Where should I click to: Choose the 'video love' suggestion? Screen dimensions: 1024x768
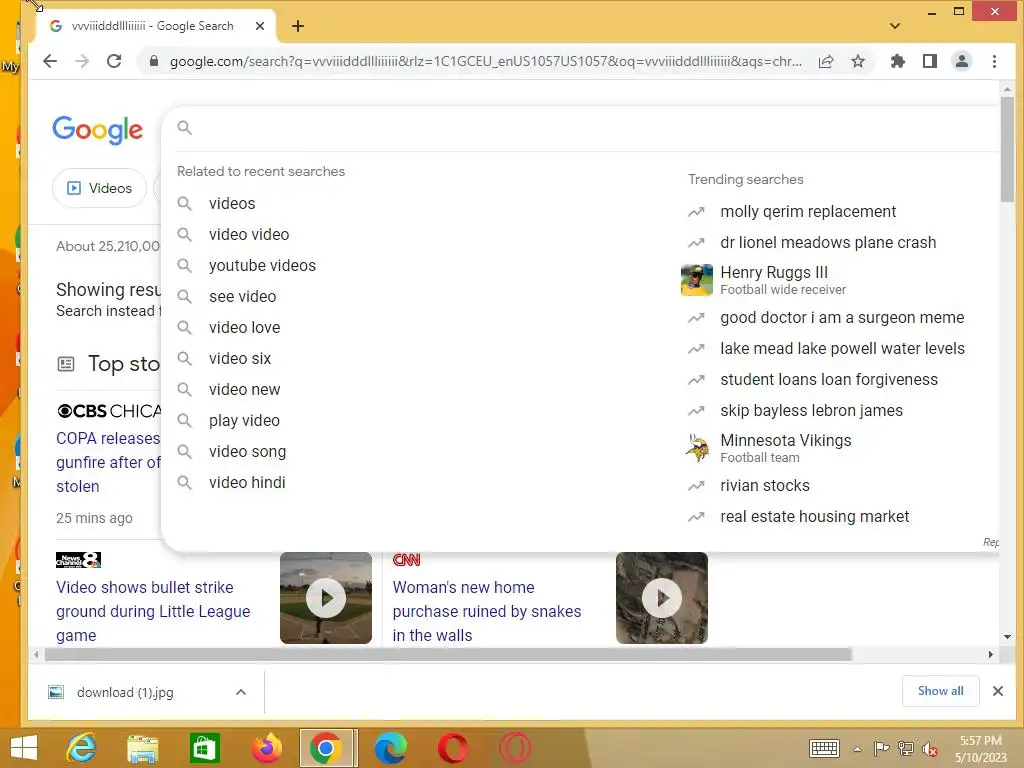tap(244, 328)
